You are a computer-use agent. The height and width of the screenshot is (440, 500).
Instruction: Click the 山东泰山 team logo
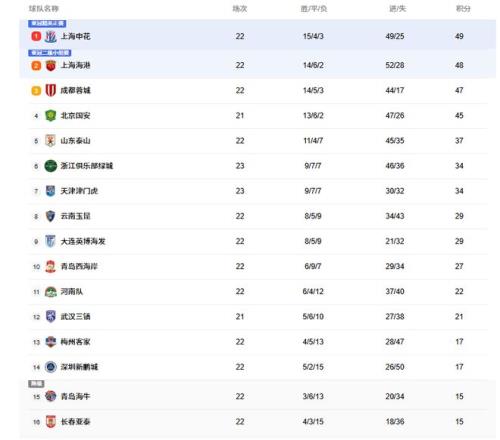click(x=51, y=141)
